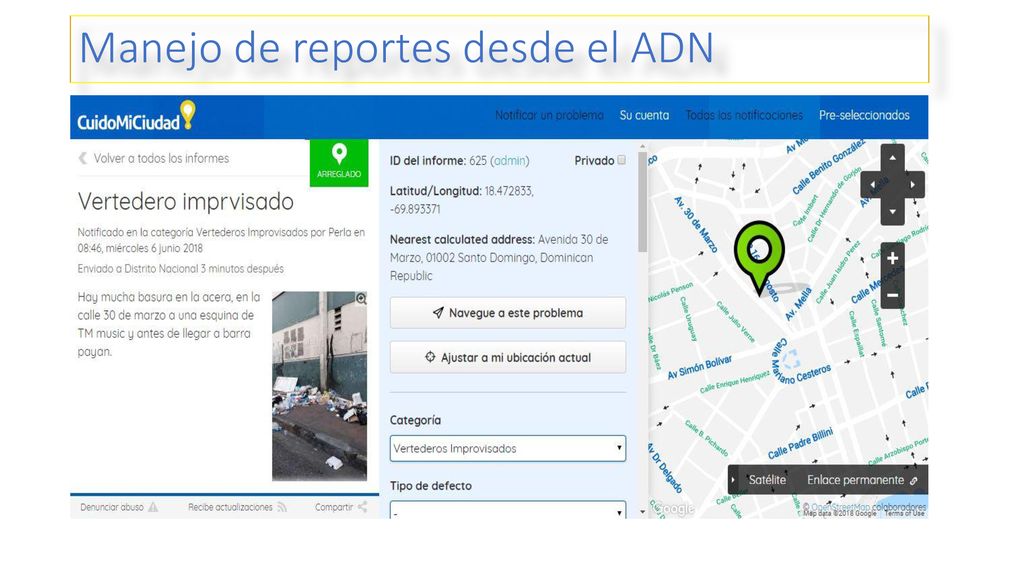Click Ajustar a mi ubicación actual
This screenshot has height=576, width=1024.
pyautogui.click(x=507, y=357)
